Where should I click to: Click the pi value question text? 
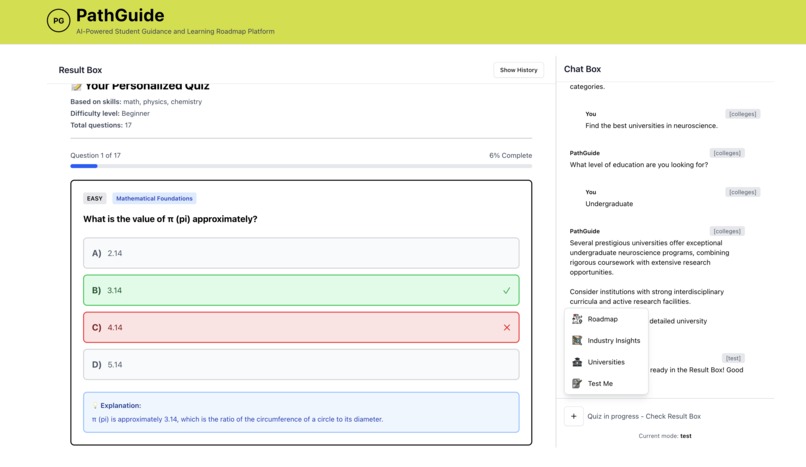pyautogui.click(x=170, y=219)
